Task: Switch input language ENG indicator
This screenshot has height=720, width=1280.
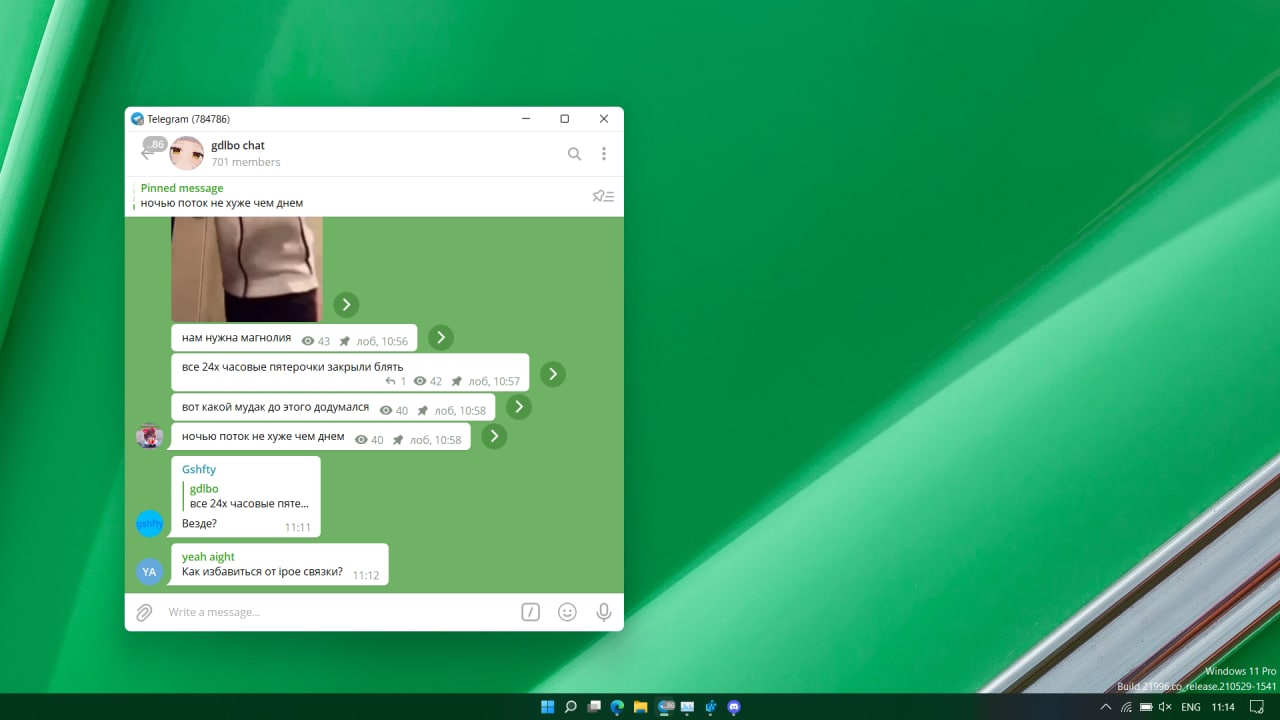Action: [1191, 707]
